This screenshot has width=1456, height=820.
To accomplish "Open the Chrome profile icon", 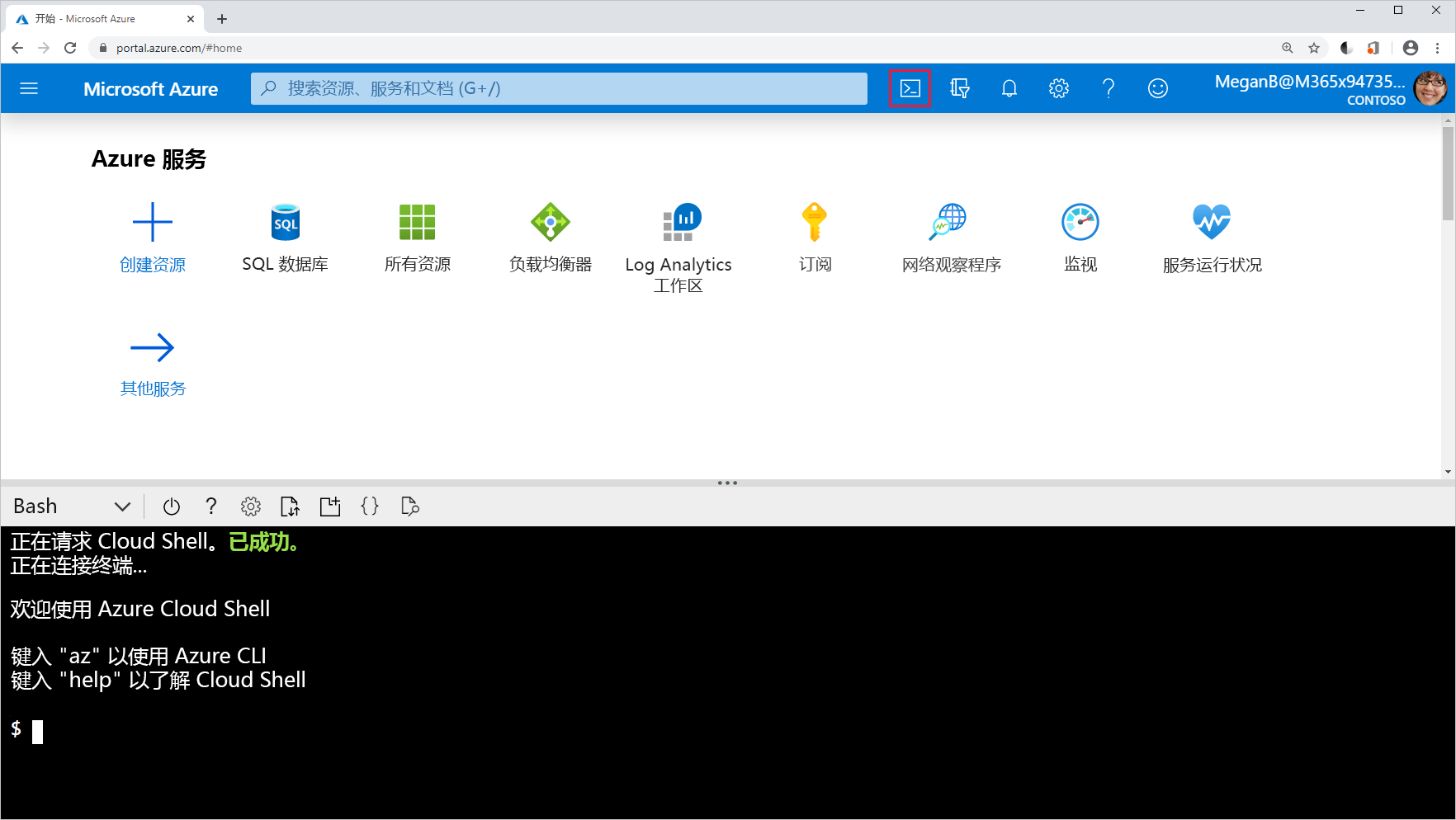I will tap(1411, 48).
